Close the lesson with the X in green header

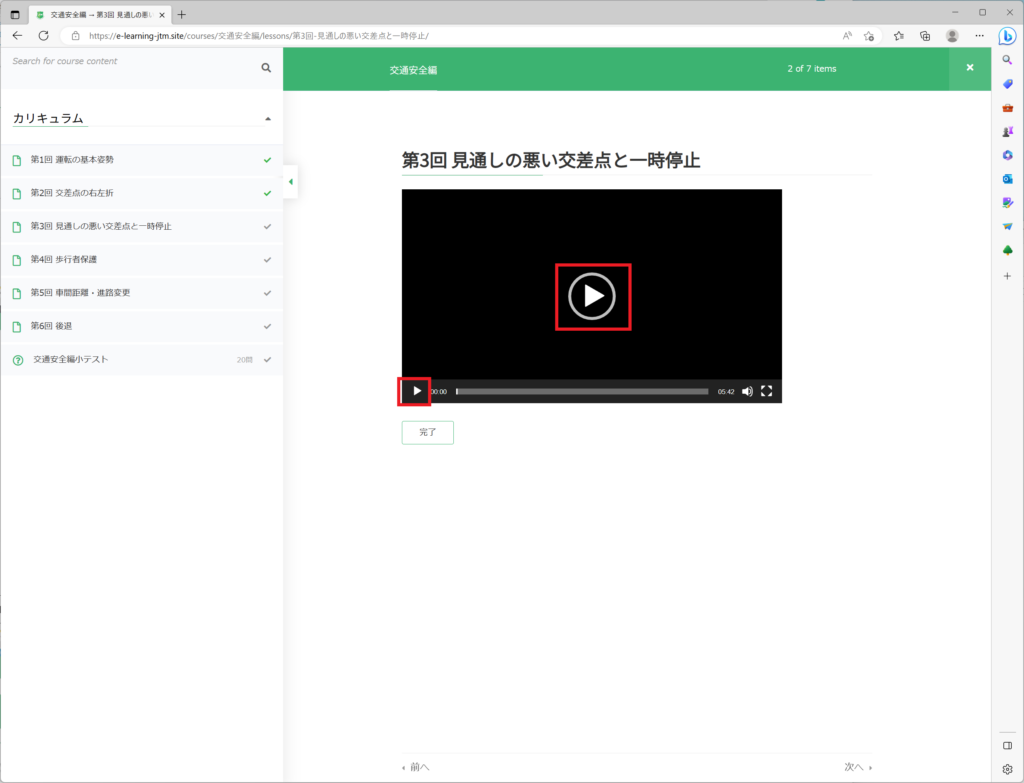[x=969, y=68]
